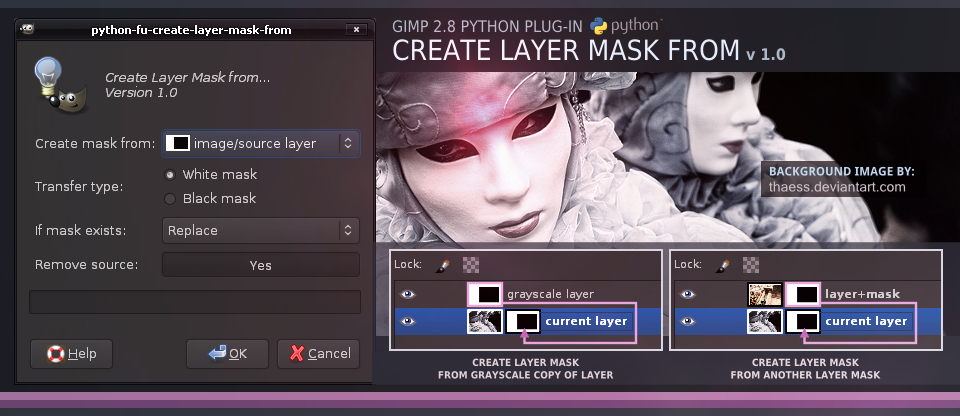Toggle the Remove source Yes button
Viewport: 960px width, 416px height.
pyautogui.click(x=260, y=265)
